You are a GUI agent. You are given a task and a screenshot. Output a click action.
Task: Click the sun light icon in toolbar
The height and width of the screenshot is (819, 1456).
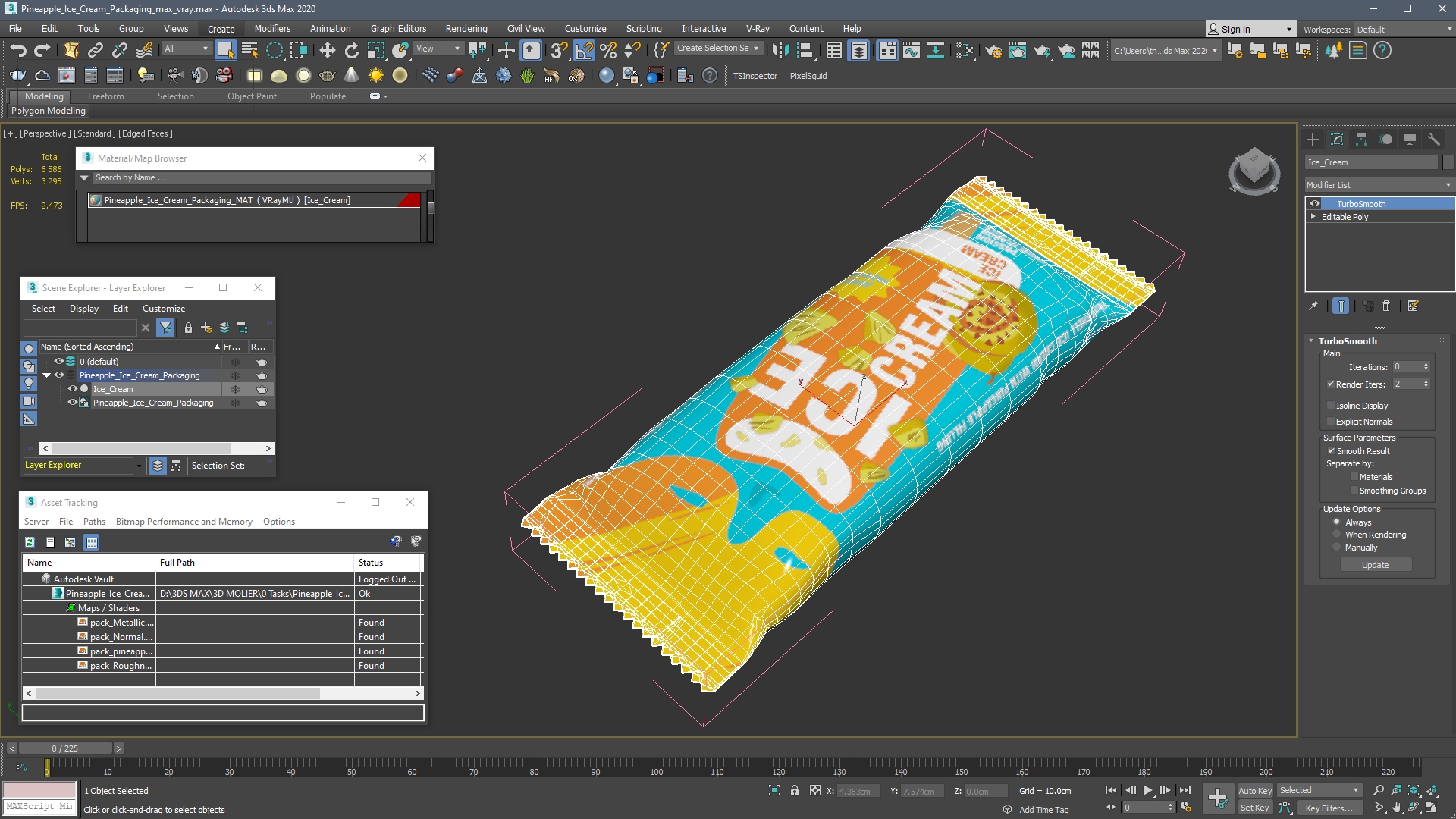click(375, 76)
